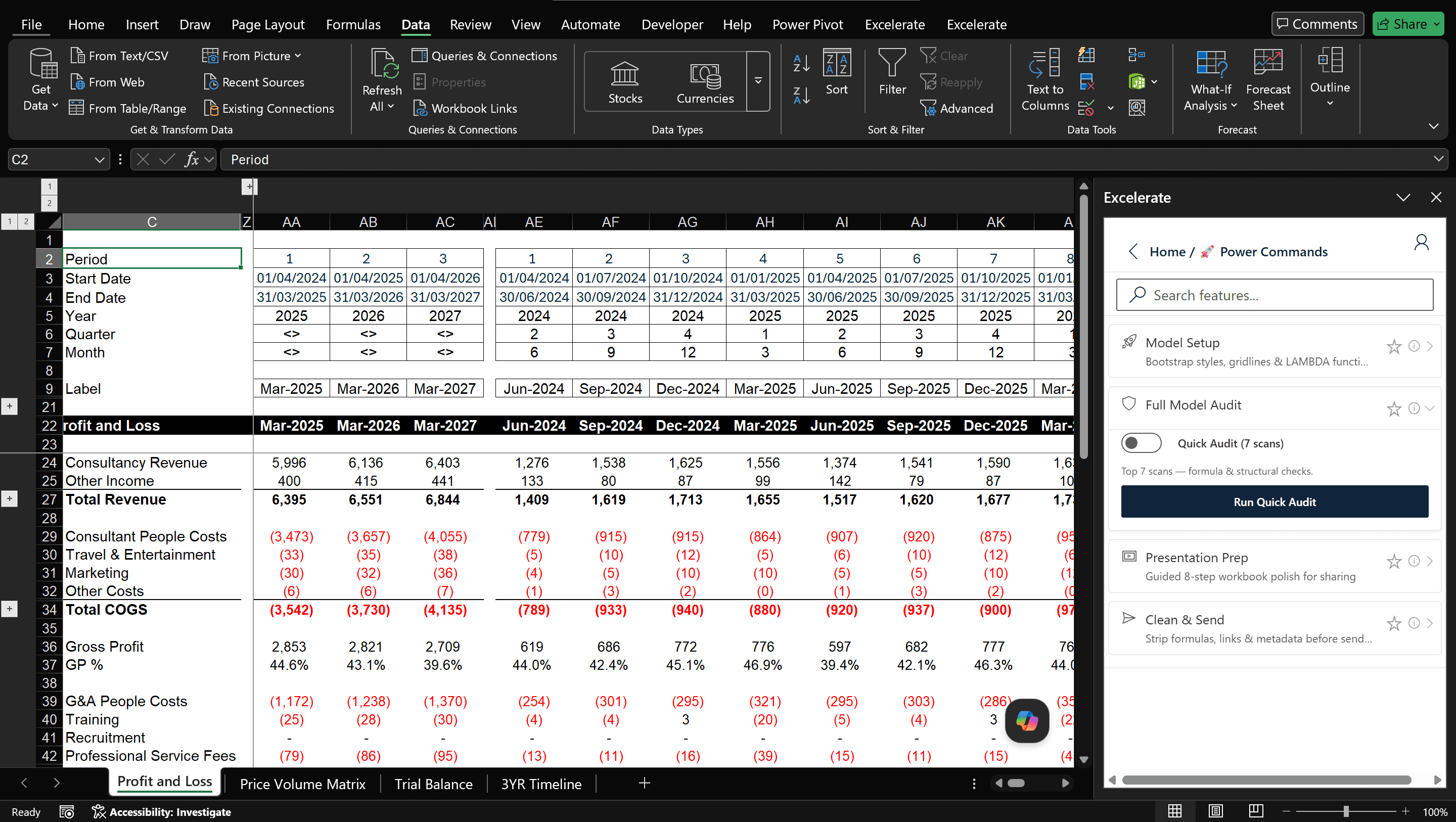1456x822 pixels.
Task: Open Data Validation
Action: click(x=1086, y=107)
